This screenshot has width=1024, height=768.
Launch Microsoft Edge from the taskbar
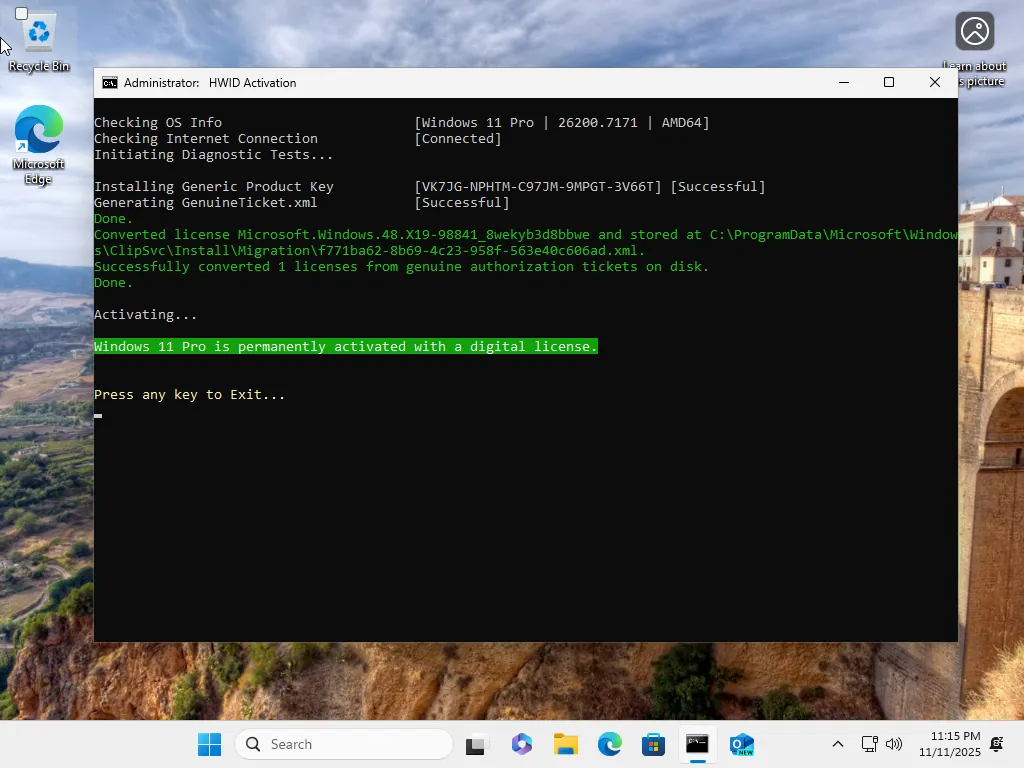609,744
